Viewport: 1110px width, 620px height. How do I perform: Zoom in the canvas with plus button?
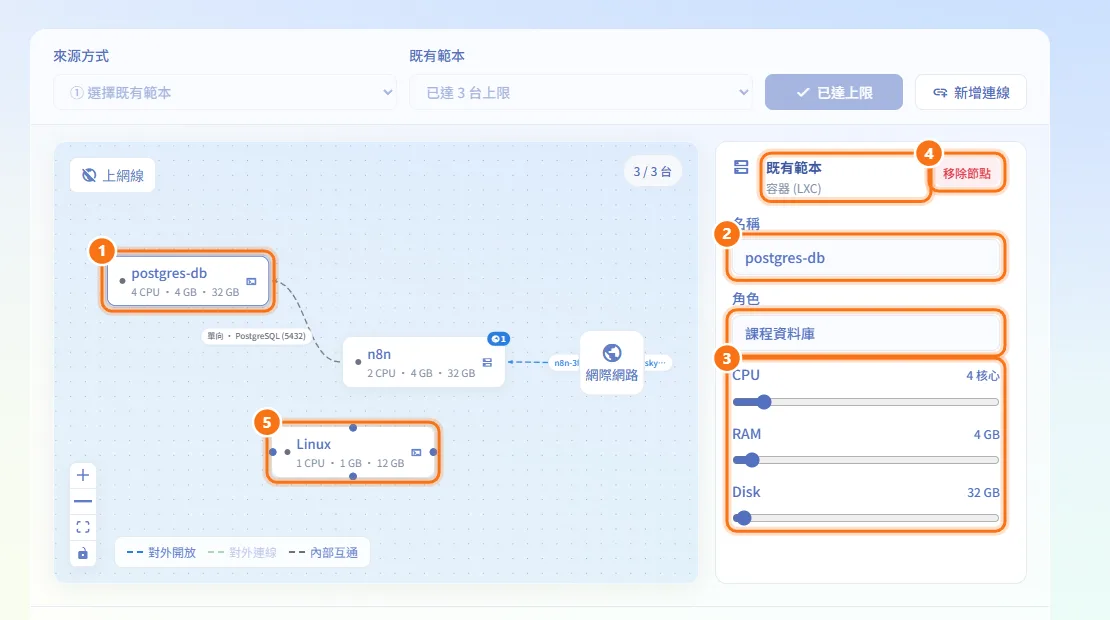click(x=83, y=475)
